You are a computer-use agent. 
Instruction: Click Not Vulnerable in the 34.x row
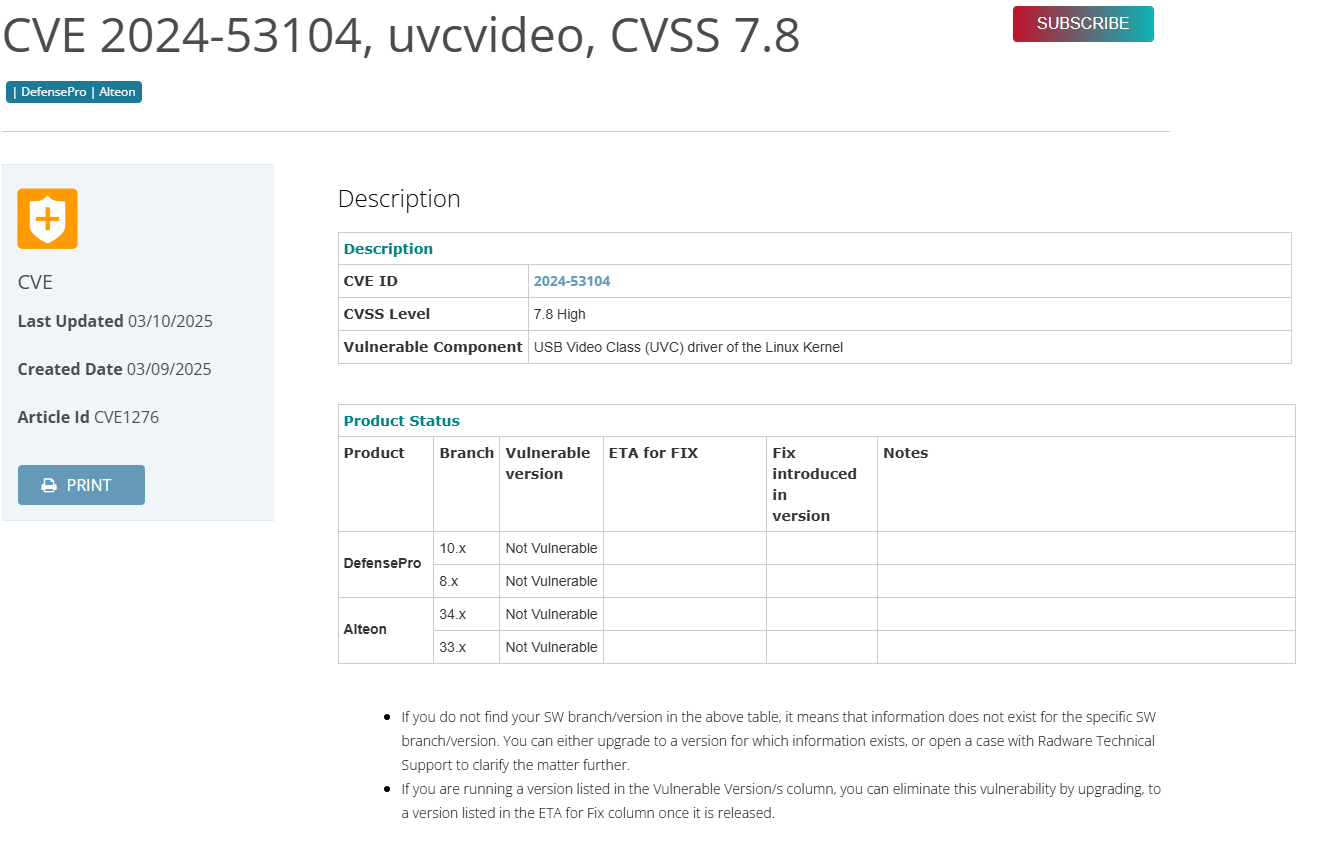click(x=552, y=614)
